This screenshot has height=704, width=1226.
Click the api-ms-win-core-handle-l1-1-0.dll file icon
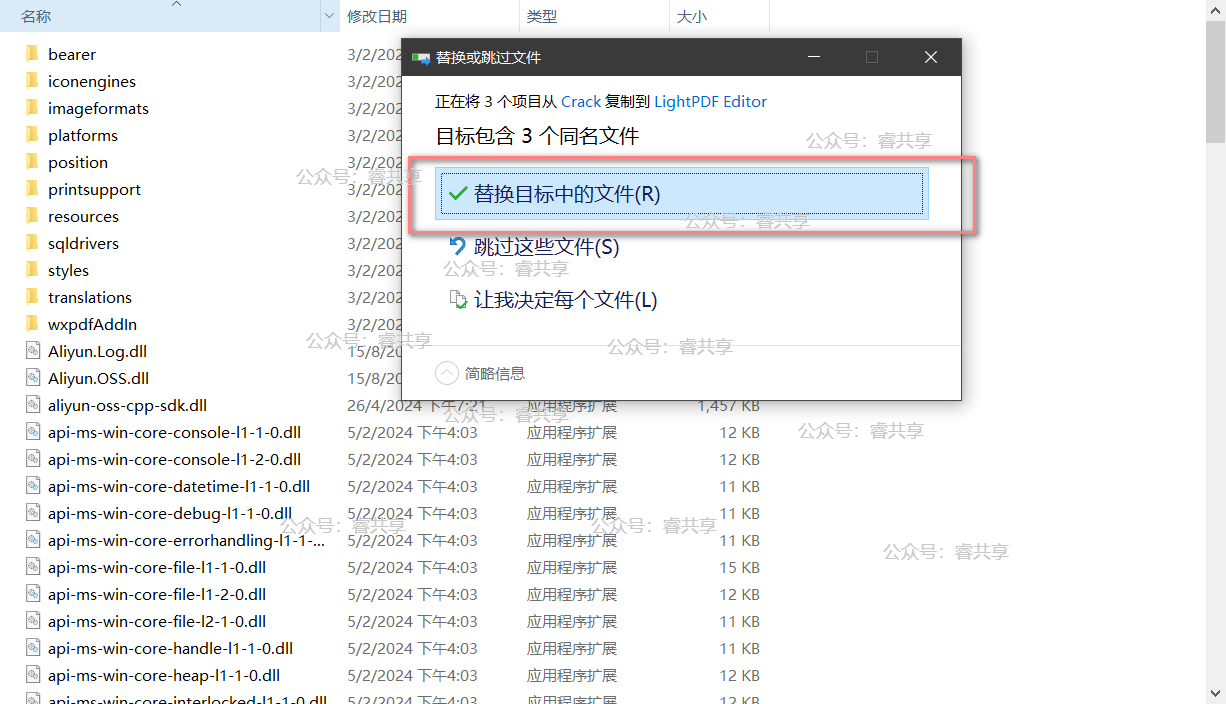coord(31,648)
